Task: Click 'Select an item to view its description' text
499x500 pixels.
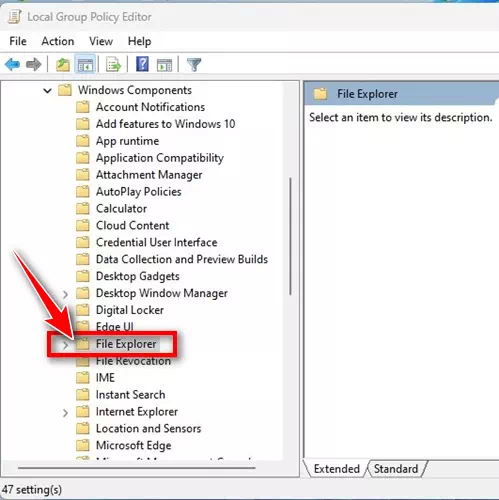Action: point(400,118)
